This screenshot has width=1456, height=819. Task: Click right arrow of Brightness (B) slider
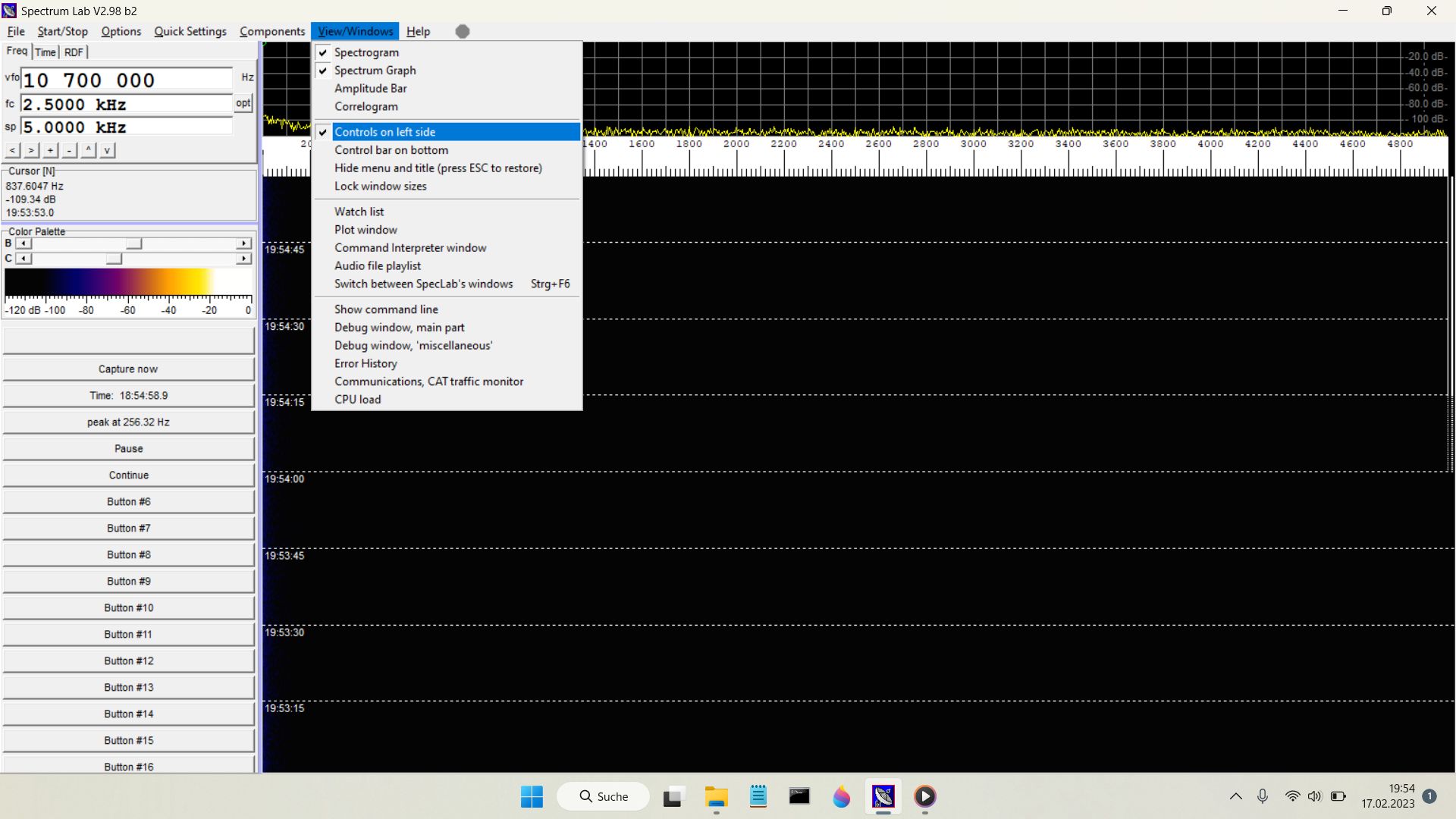pyautogui.click(x=243, y=243)
